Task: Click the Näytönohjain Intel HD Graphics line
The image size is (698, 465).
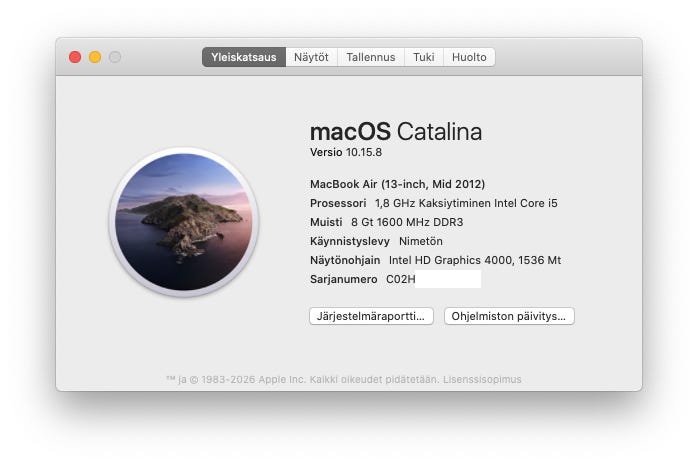Action: [x=435, y=260]
